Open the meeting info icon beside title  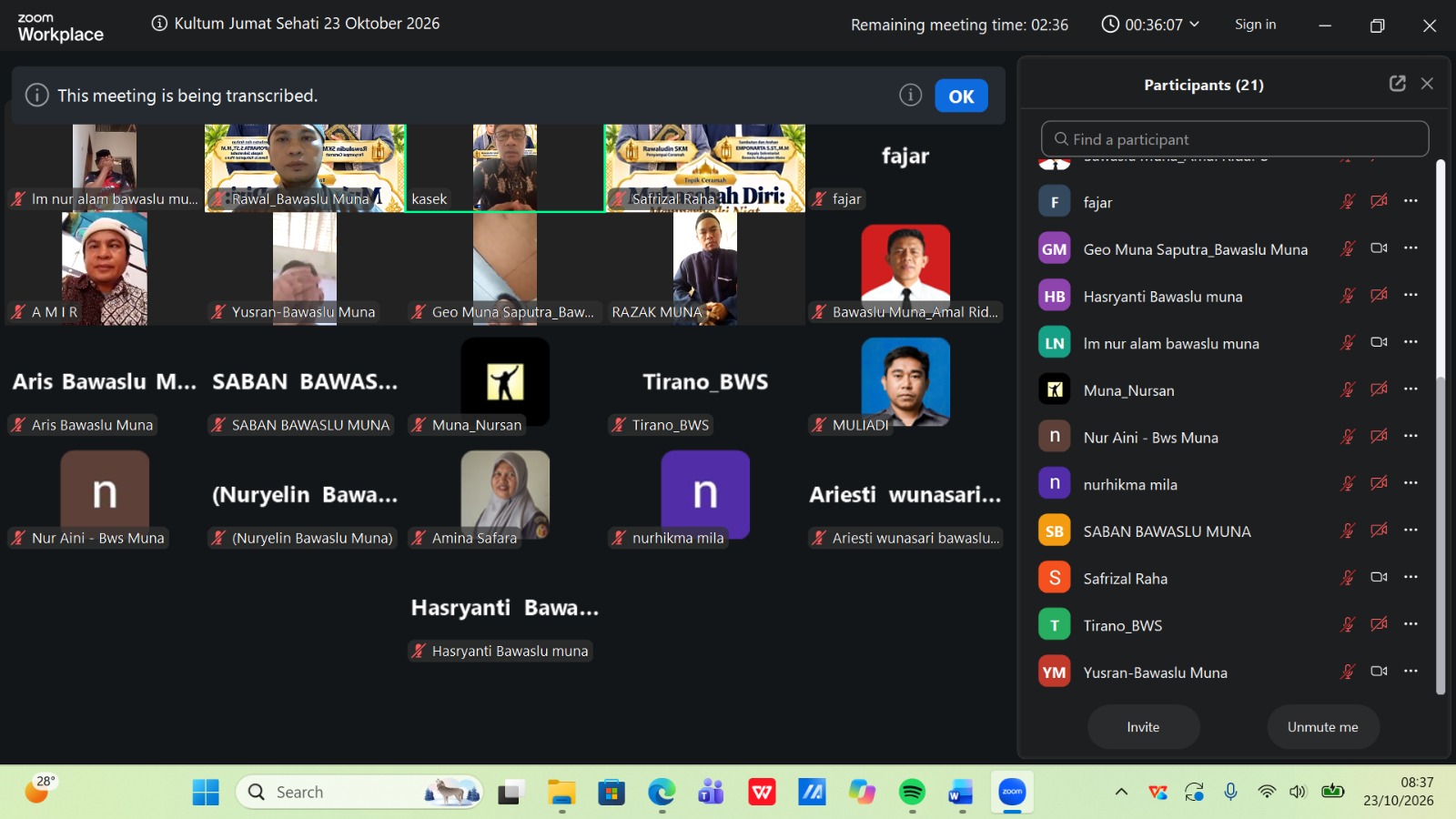coord(159,24)
